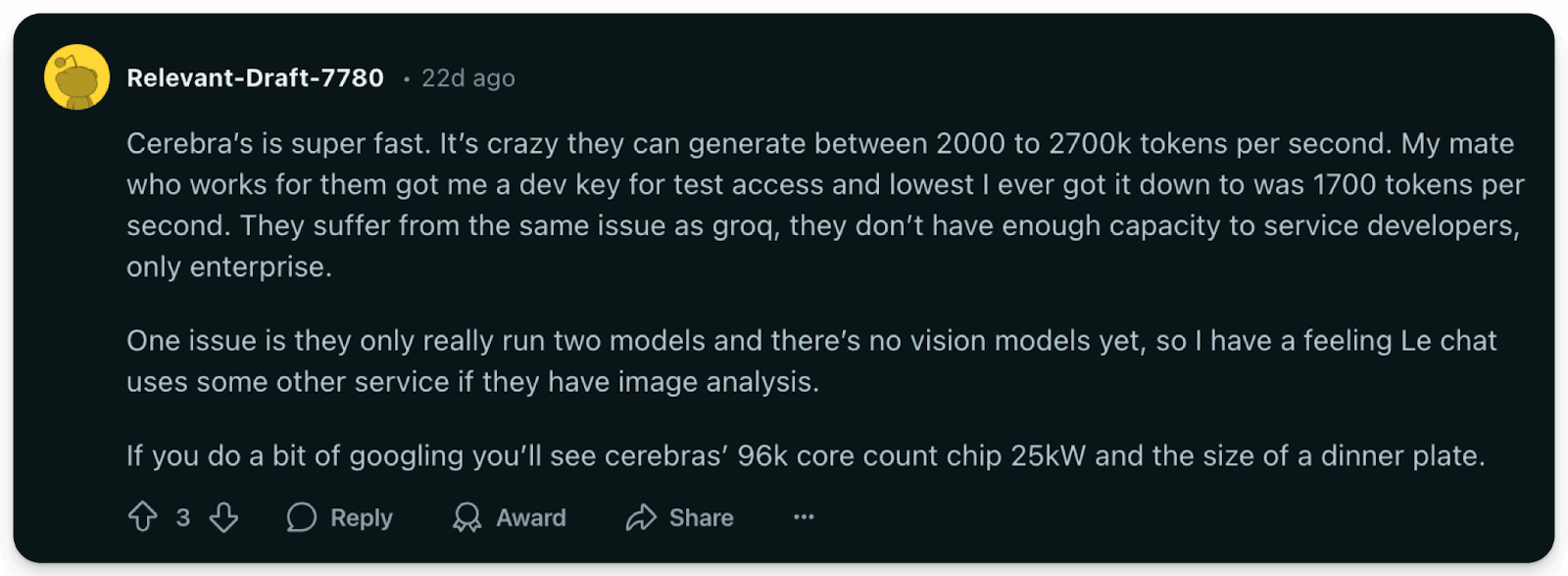Tap the award medal beside Share
Image resolution: width=1568 pixels, height=576 pixels.
coord(467,517)
